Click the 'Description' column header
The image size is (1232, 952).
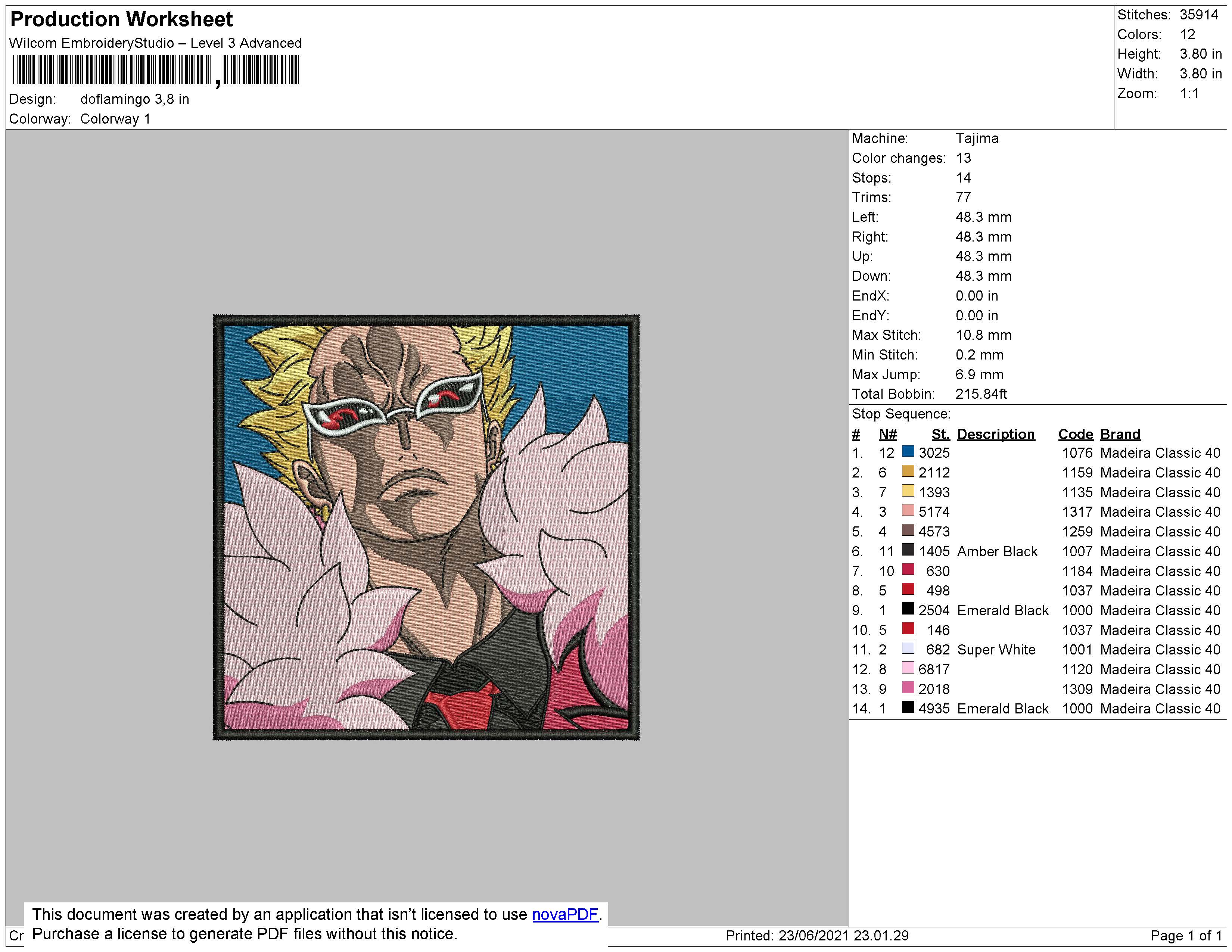click(x=996, y=434)
